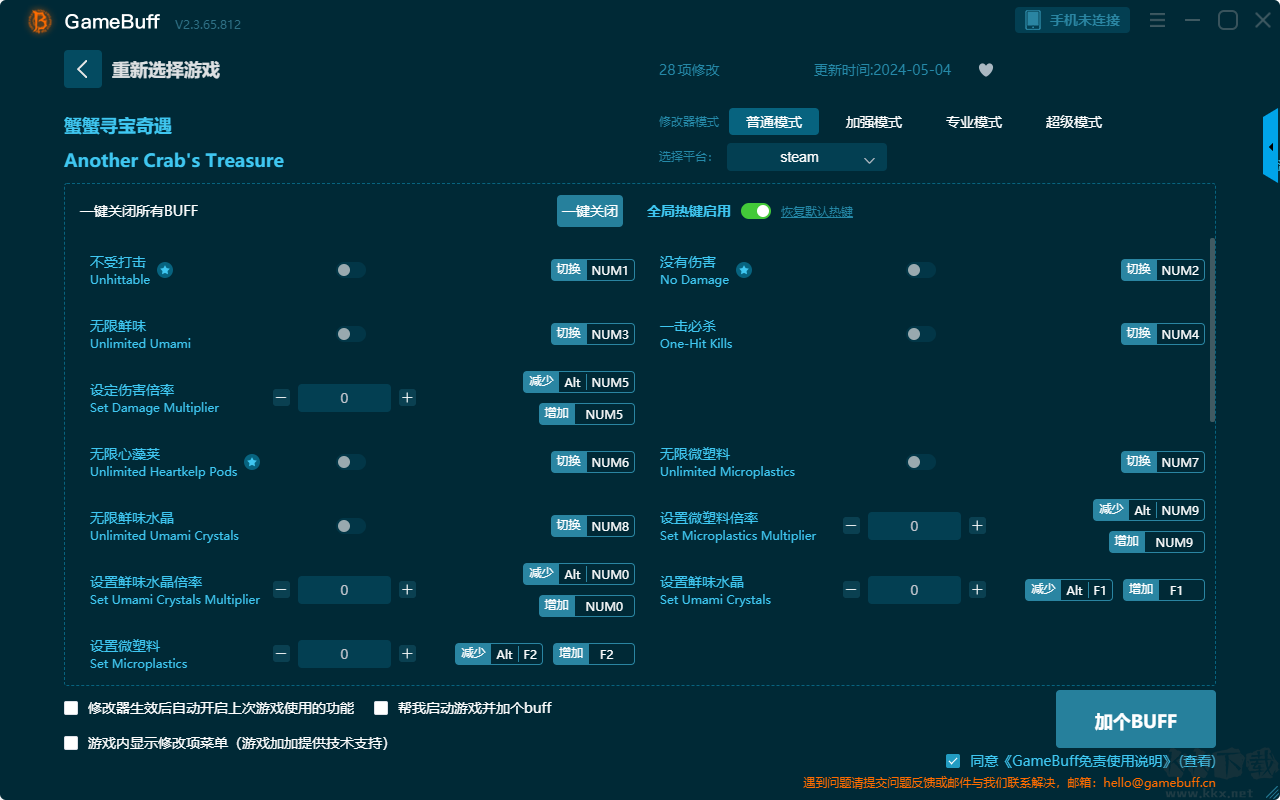Click star icon next to Unlimited Heartkelp Pods
The image size is (1280, 800).
[252, 462]
